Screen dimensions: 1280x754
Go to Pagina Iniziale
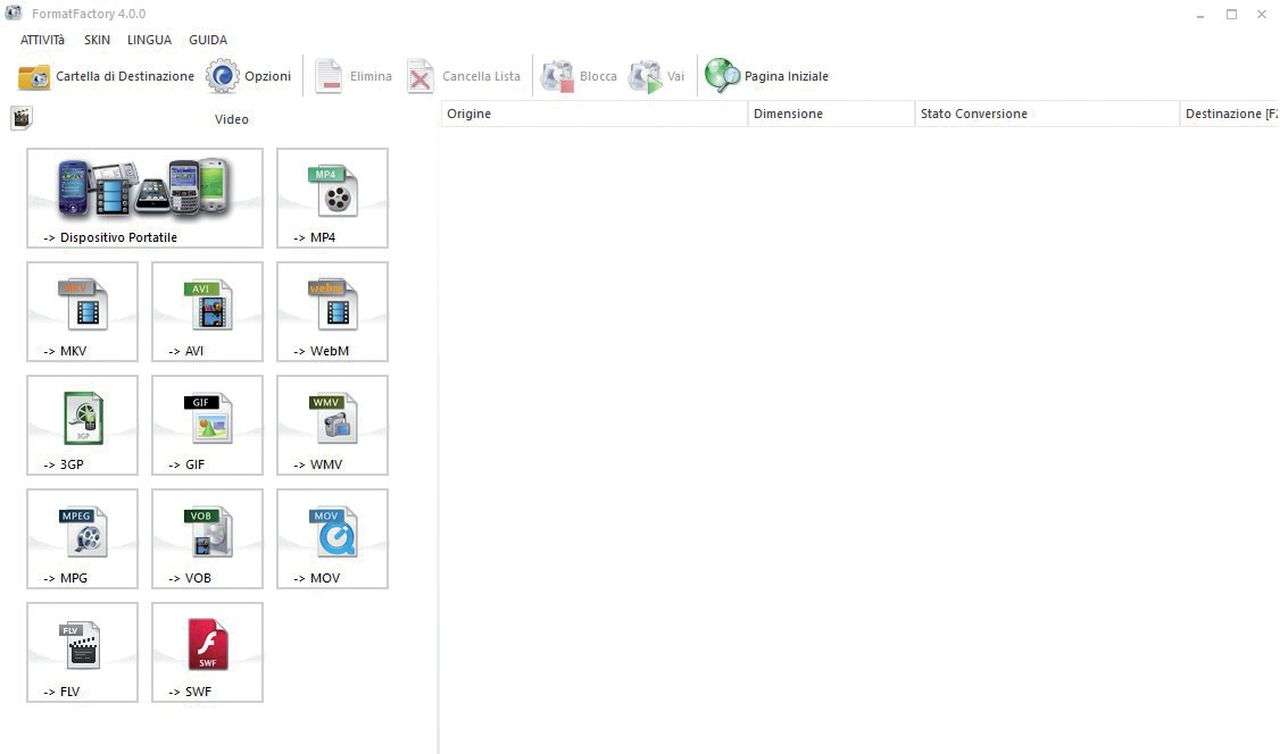point(767,76)
